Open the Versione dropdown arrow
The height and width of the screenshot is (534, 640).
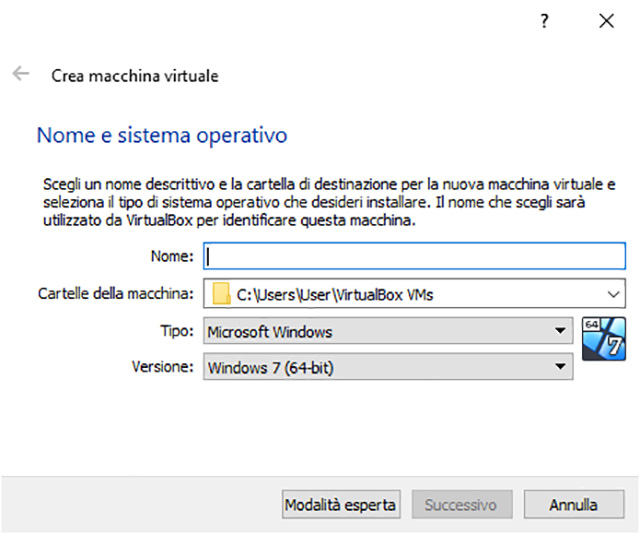(x=561, y=368)
